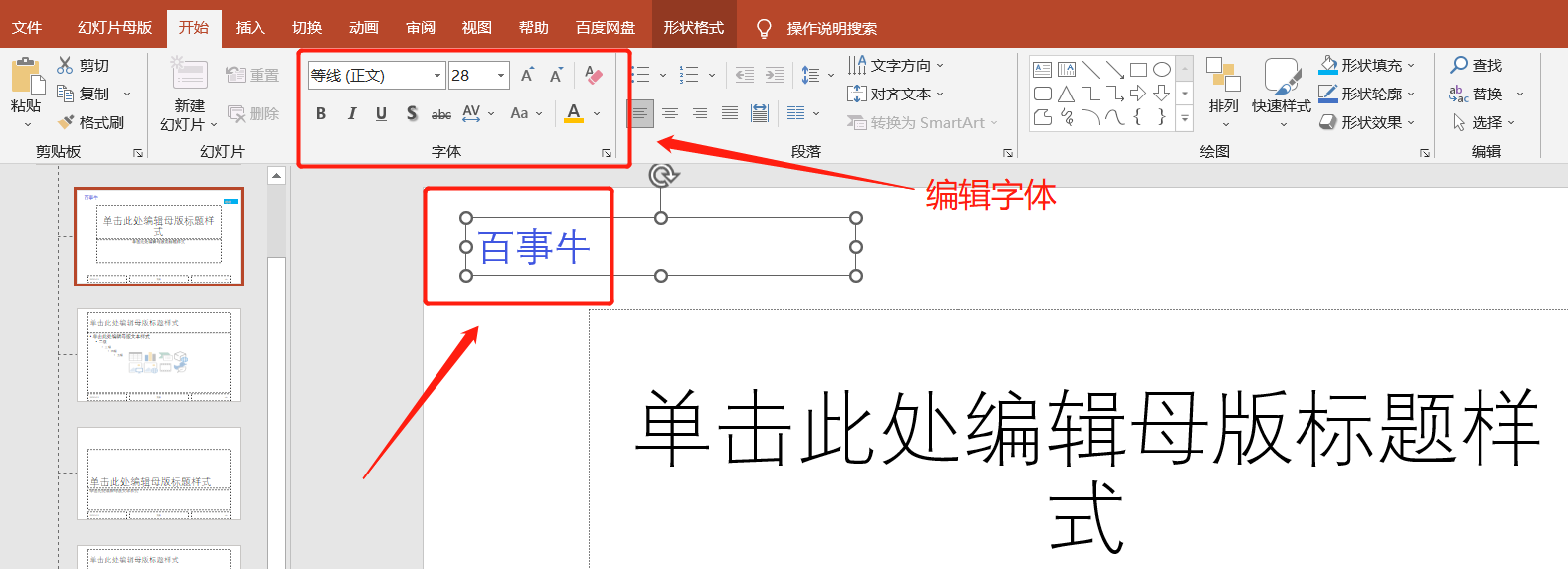Select the straight line shape
The image size is (1568, 569).
tap(1091, 70)
